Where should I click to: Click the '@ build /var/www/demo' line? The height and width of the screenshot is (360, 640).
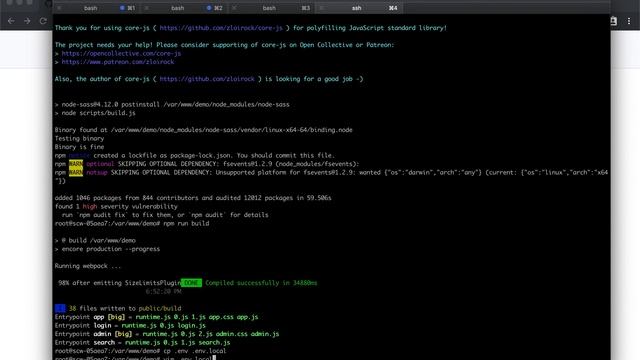pos(95,240)
